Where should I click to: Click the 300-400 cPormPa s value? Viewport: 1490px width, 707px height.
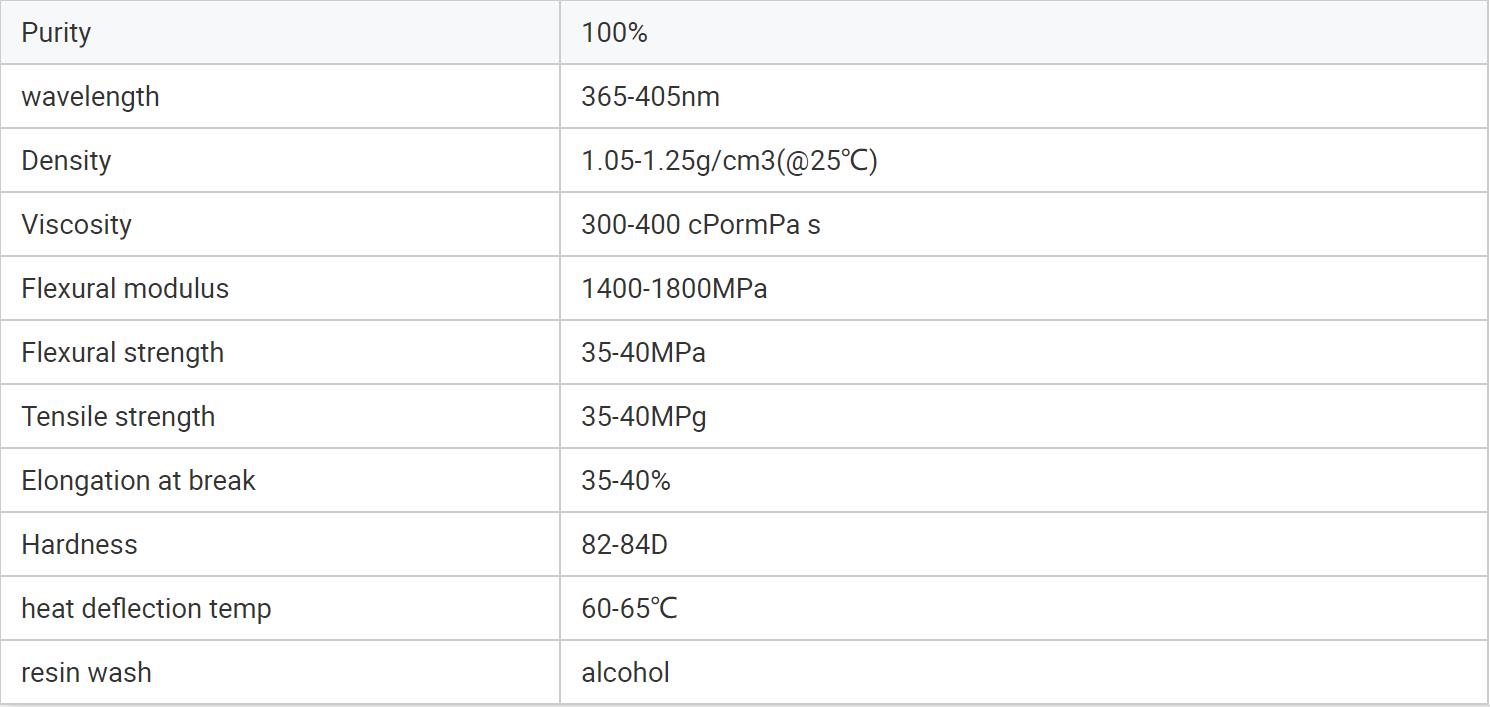pyautogui.click(x=700, y=225)
